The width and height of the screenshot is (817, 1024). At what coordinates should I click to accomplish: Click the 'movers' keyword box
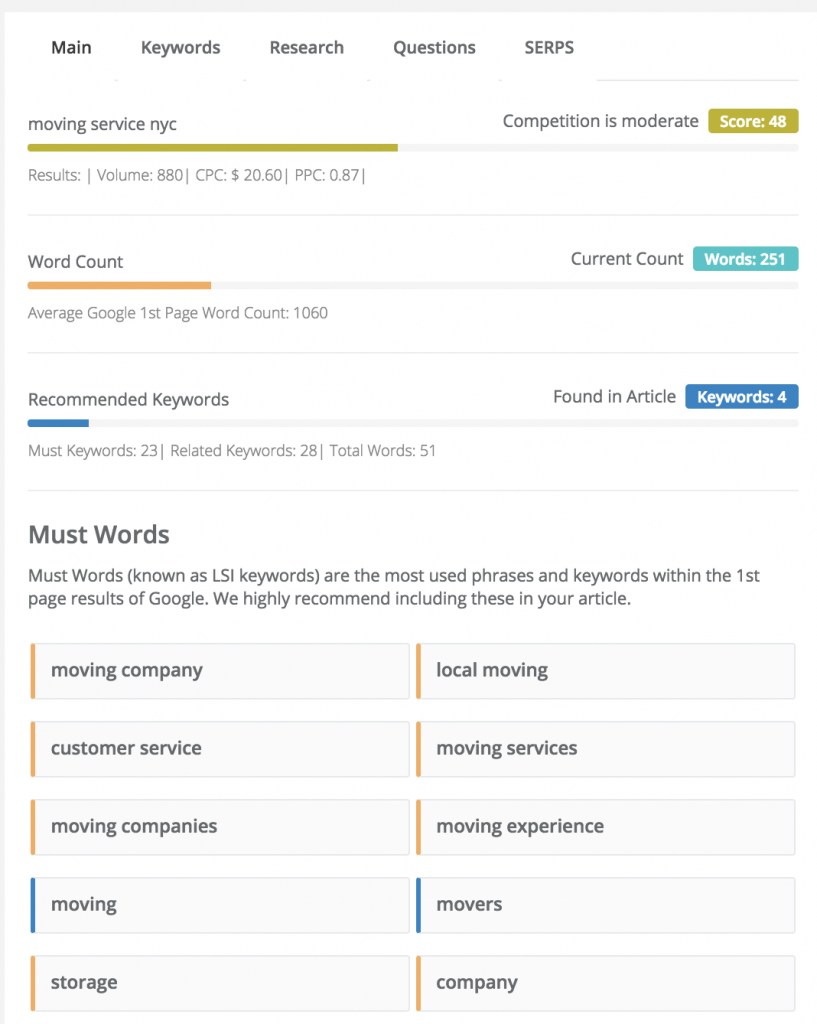point(605,905)
